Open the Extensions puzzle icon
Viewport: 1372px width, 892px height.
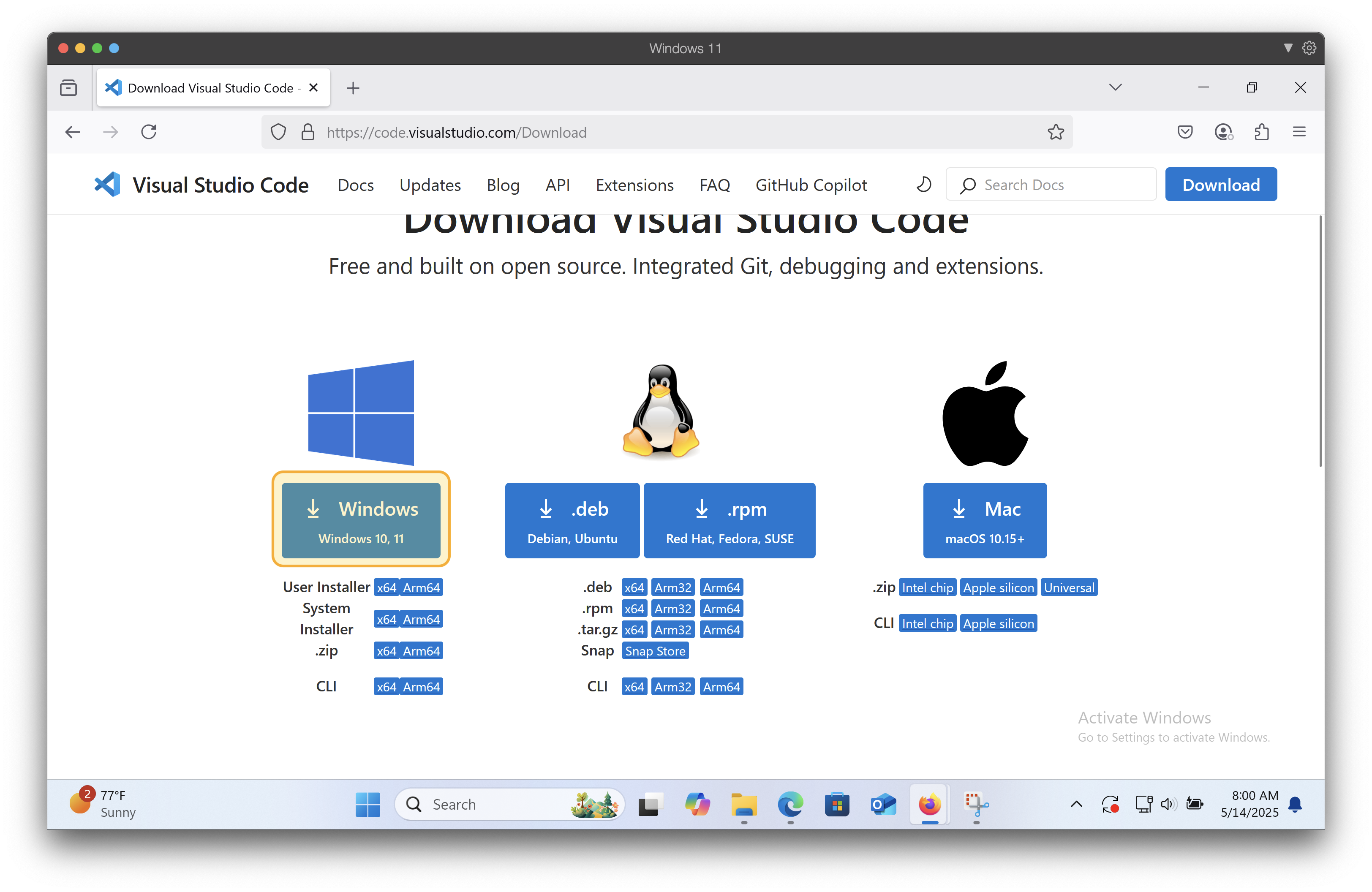coord(1261,132)
